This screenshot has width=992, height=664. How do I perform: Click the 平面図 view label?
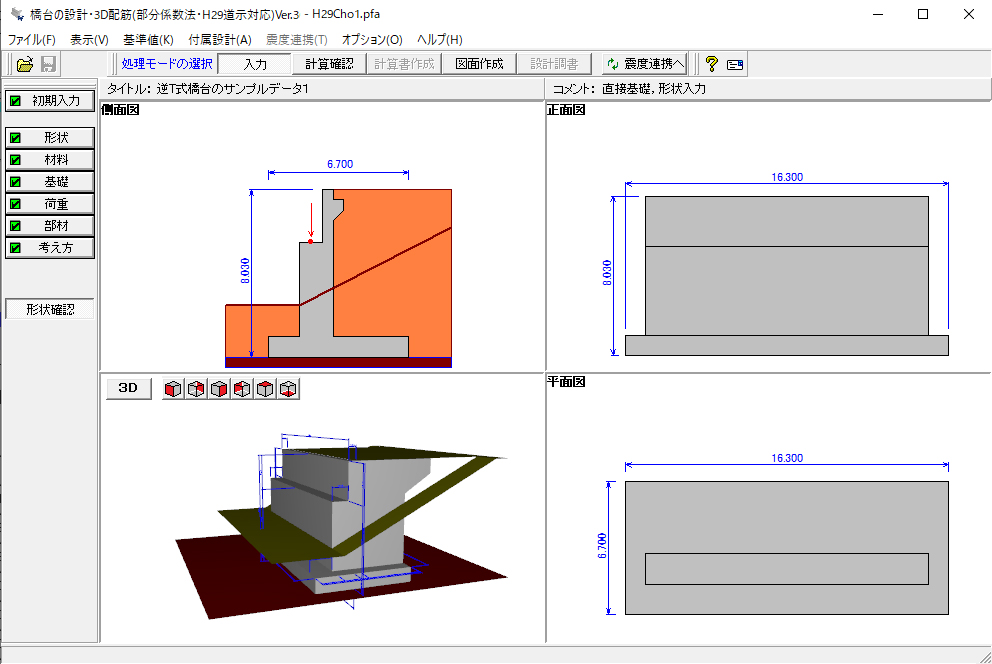point(566,381)
